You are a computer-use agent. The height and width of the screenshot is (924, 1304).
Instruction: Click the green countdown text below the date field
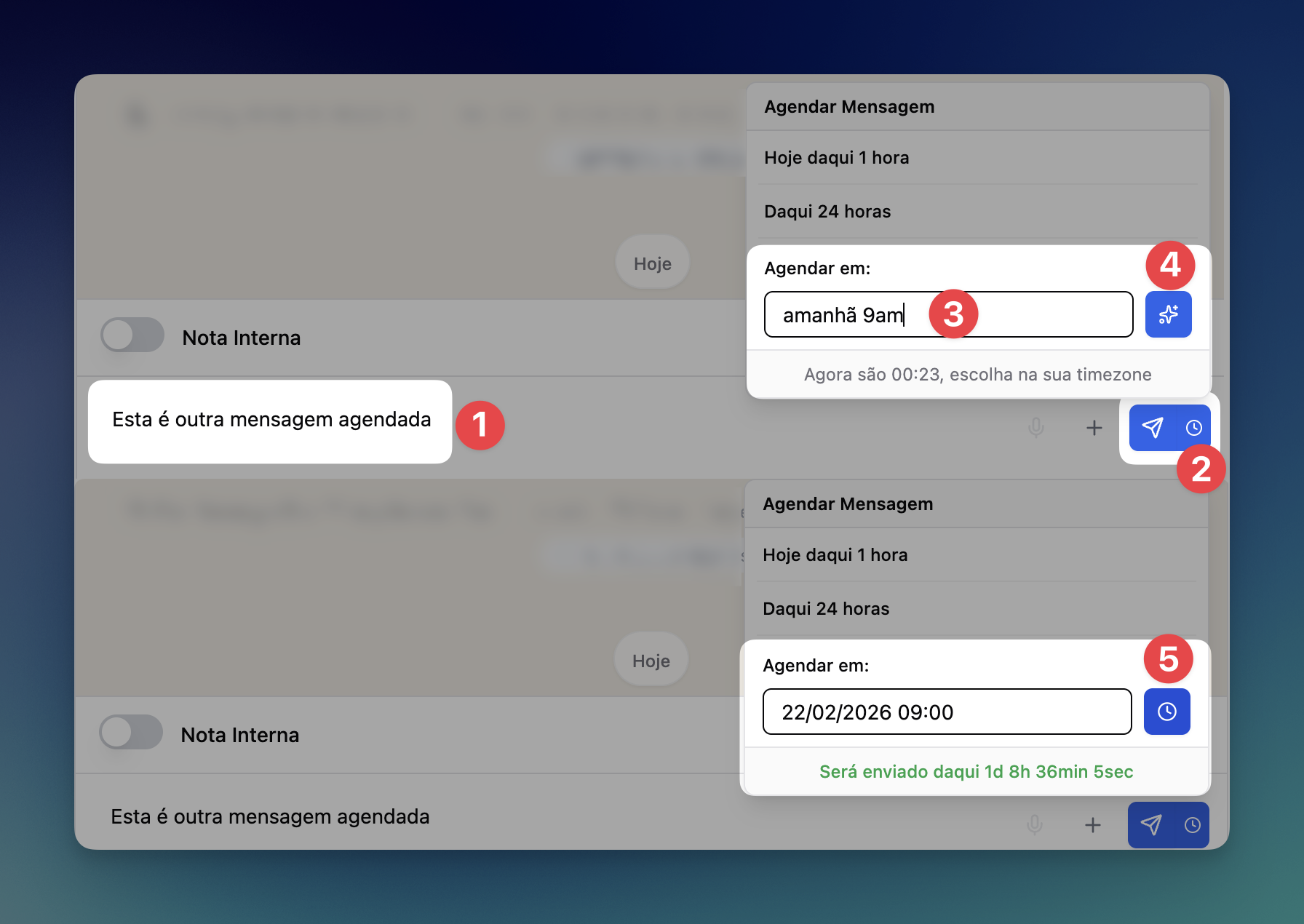pyautogui.click(x=976, y=772)
